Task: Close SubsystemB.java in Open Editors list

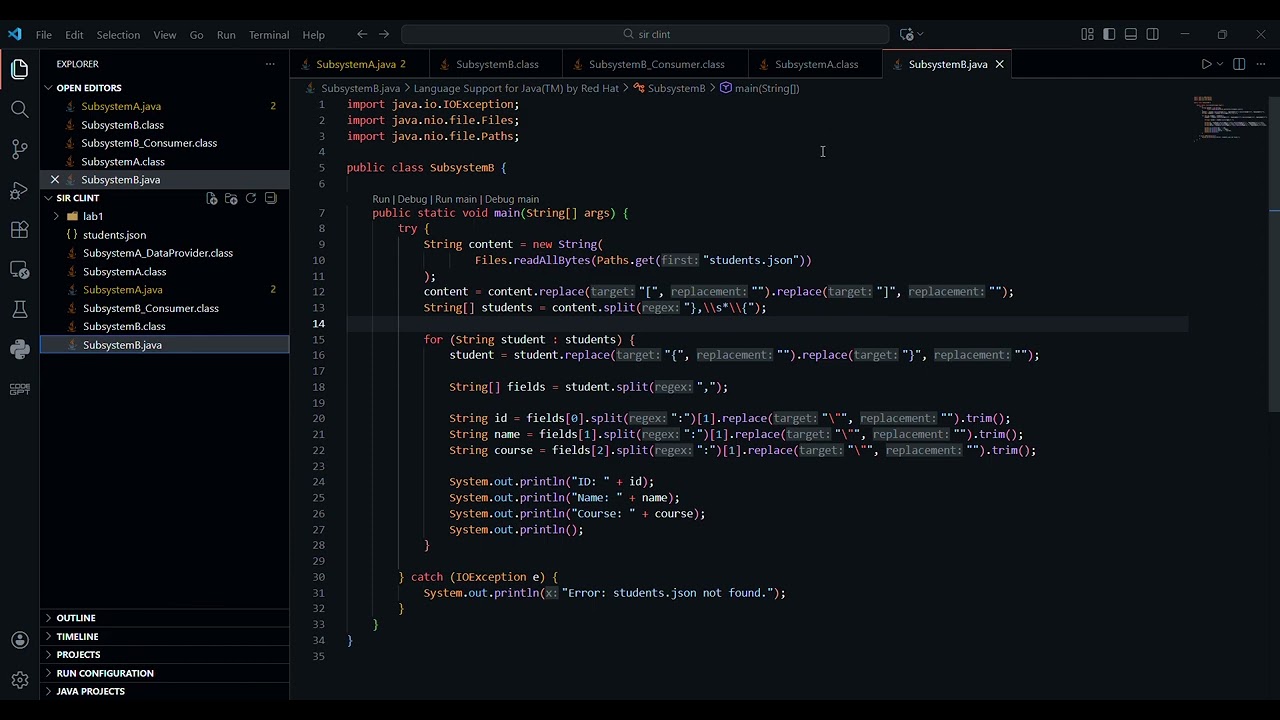Action: pos(55,180)
